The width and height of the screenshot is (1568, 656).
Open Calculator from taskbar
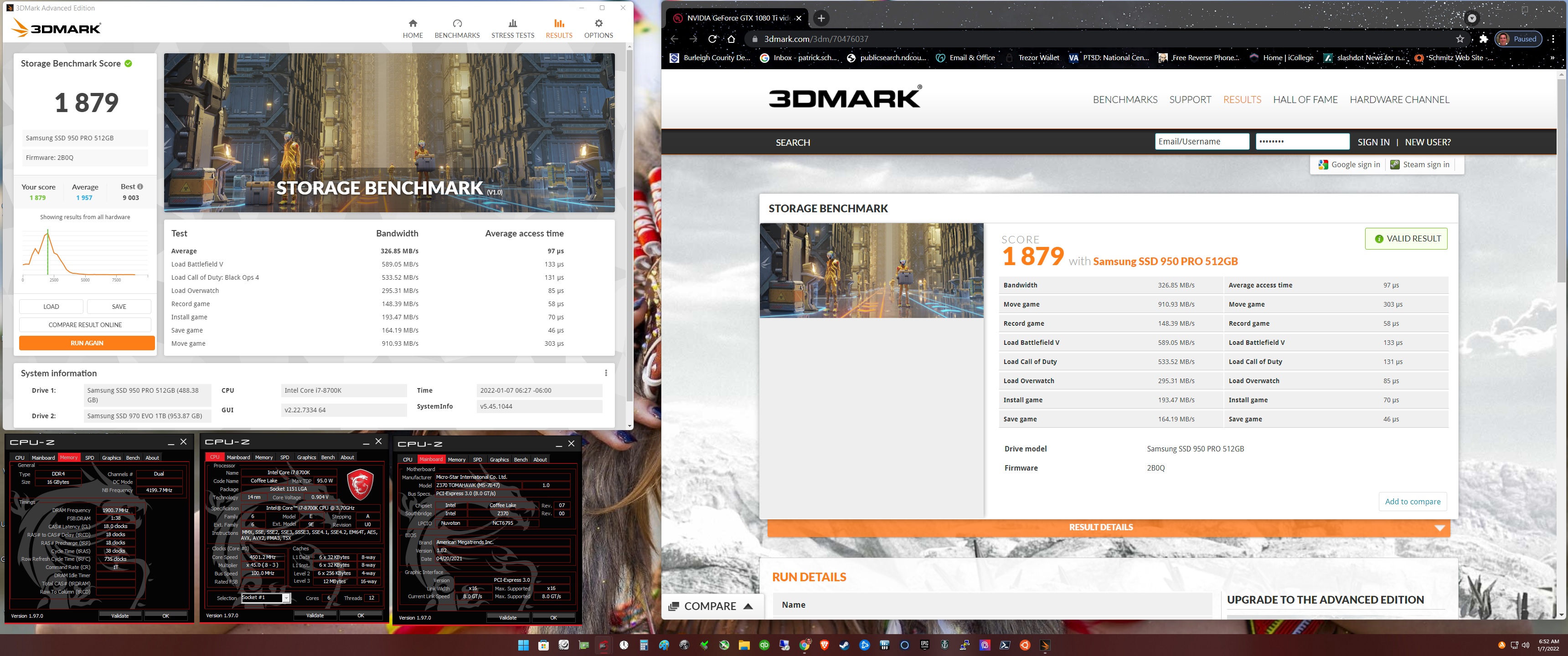644,645
